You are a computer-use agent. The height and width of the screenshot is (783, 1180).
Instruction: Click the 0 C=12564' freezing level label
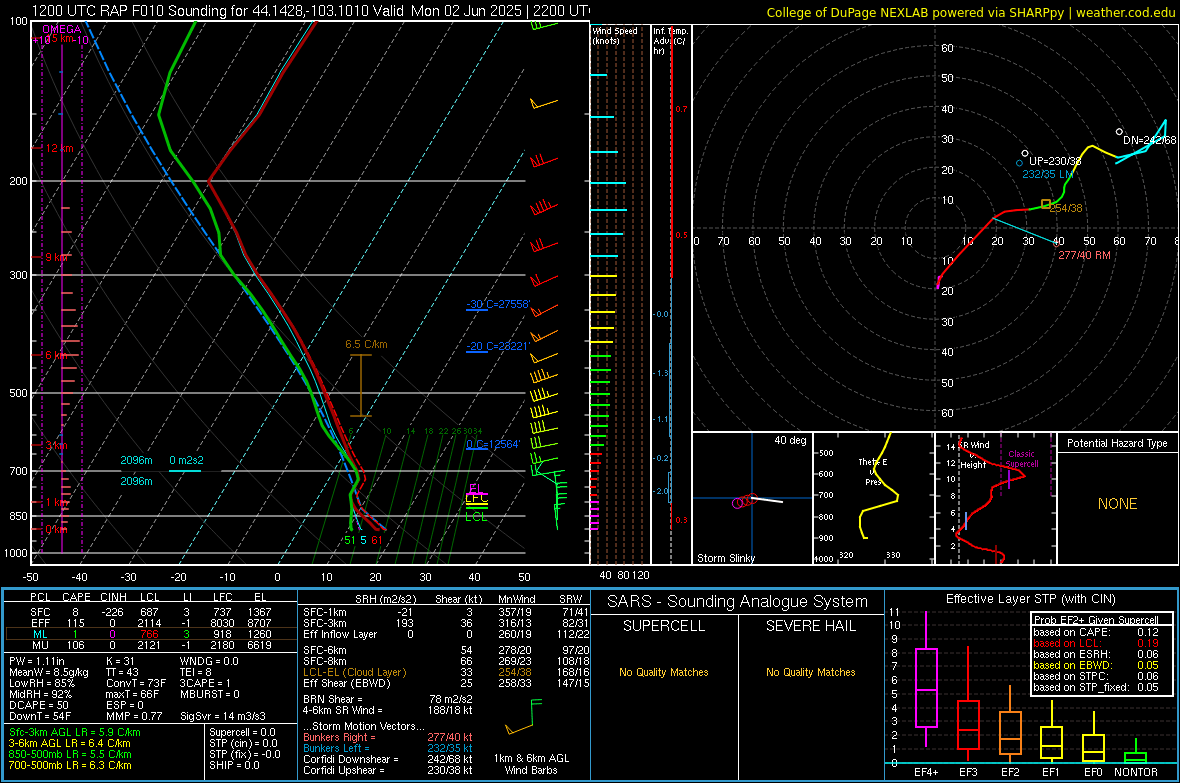pyautogui.click(x=493, y=444)
